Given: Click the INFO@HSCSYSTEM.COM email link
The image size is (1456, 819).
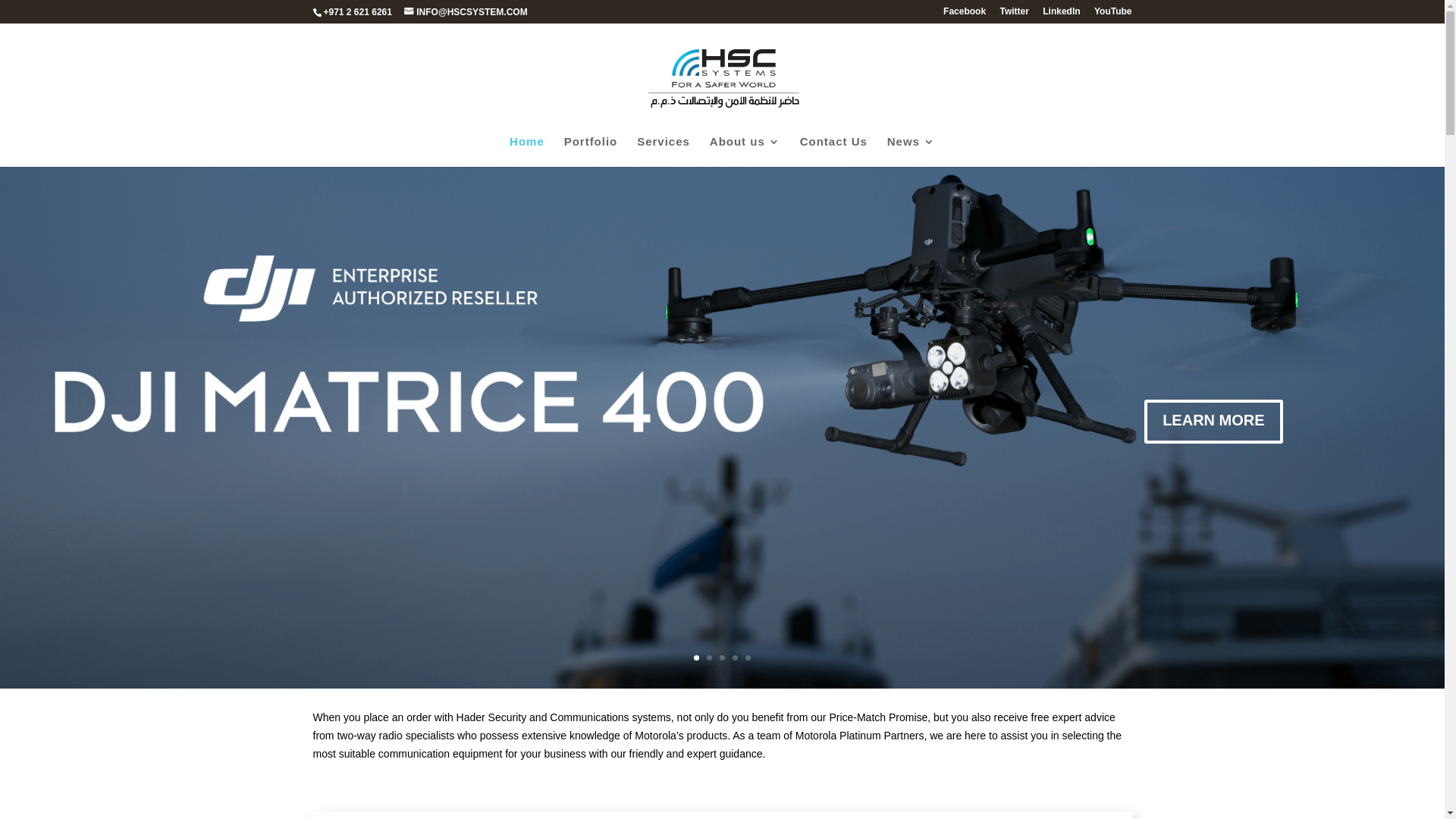Looking at the screenshot, I should (466, 12).
